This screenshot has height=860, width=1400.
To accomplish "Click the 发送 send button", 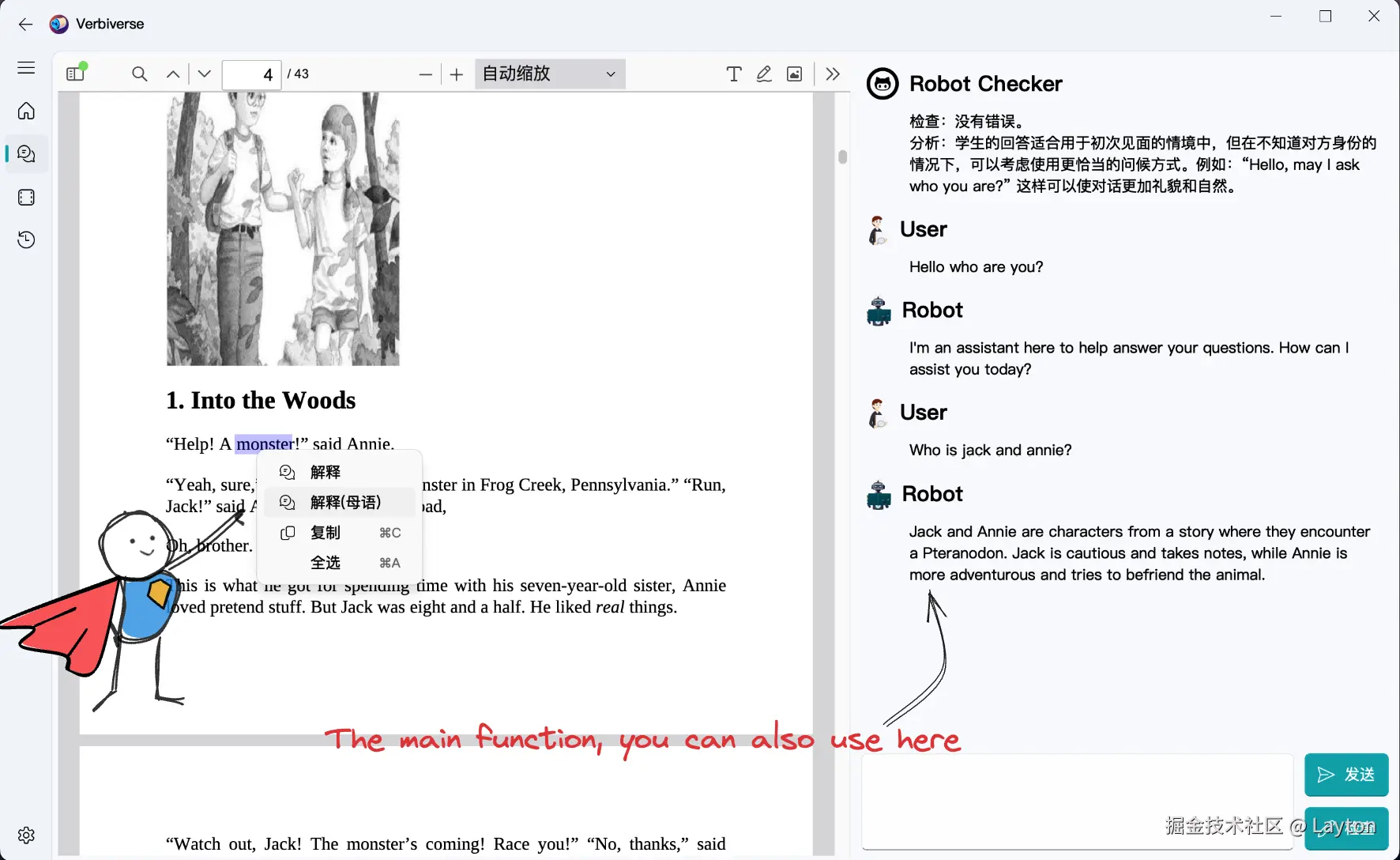I will [x=1345, y=775].
